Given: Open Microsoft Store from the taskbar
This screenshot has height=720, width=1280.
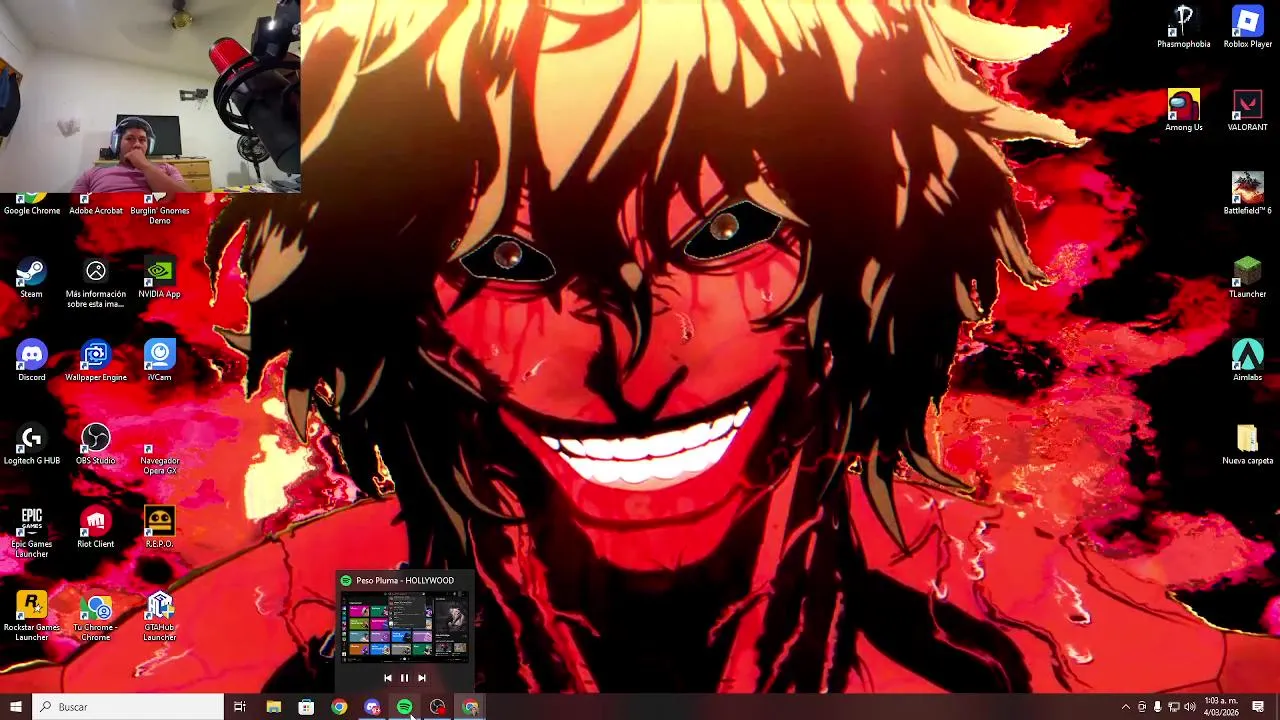Looking at the screenshot, I should tap(306, 707).
